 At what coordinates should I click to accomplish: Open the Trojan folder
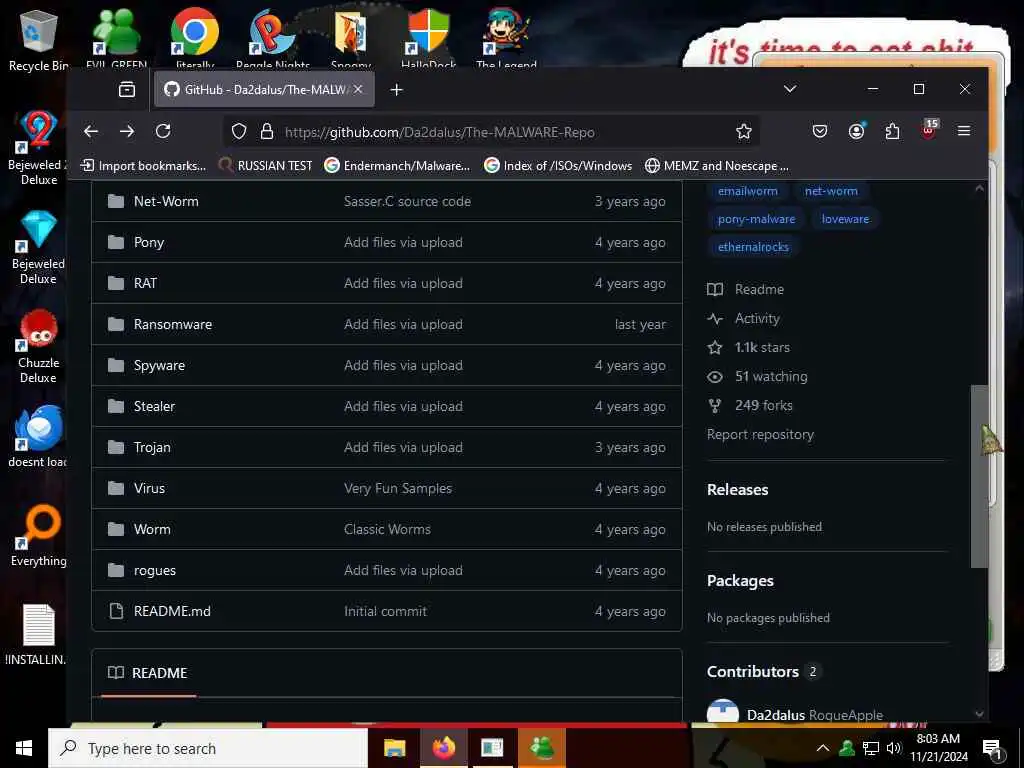[152, 447]
